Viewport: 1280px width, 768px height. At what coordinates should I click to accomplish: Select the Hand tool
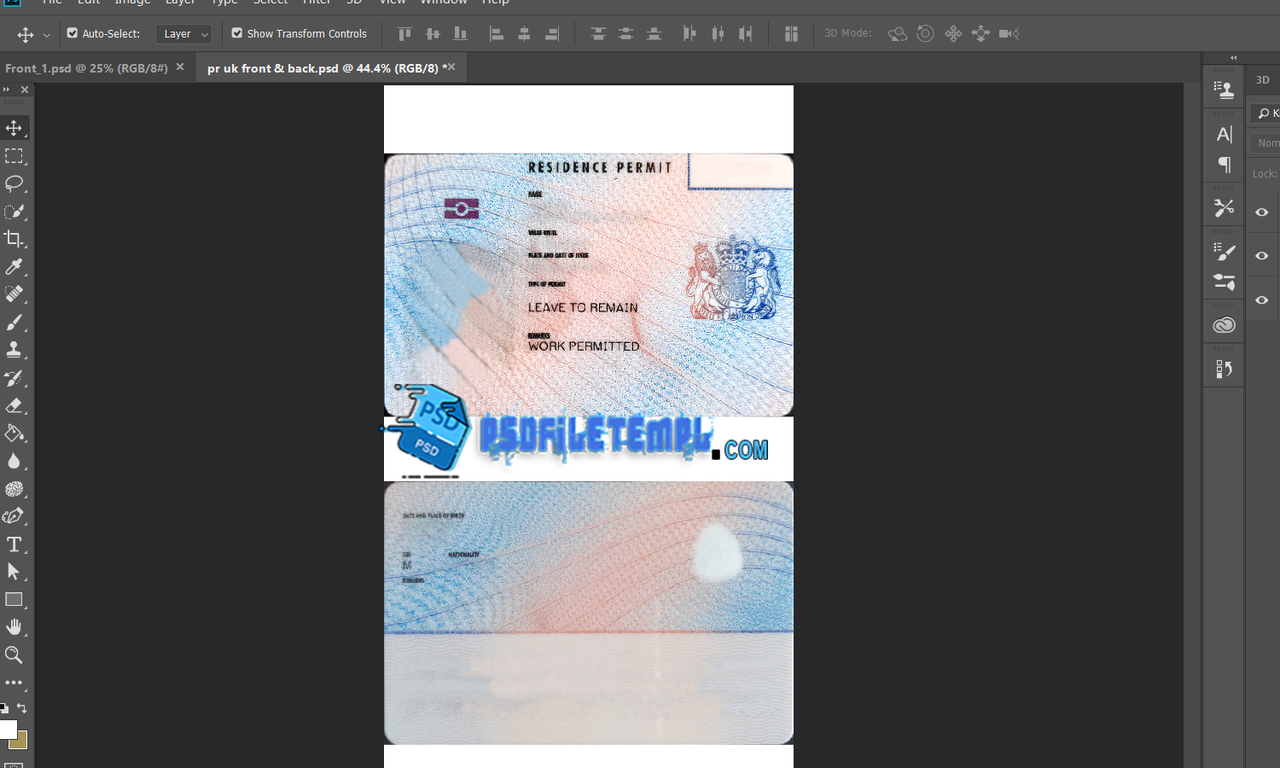(x=14, y=627)
